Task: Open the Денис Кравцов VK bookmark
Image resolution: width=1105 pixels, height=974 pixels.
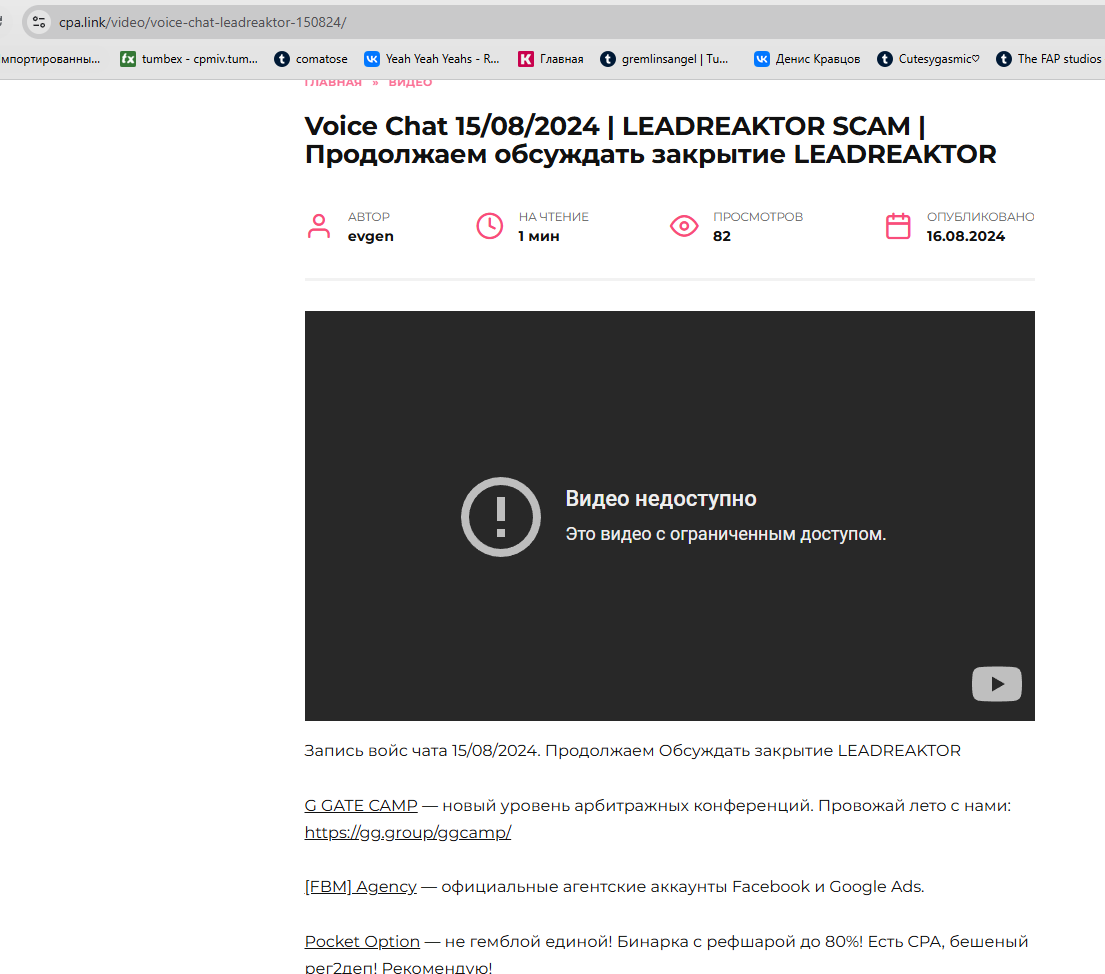Action: click(x=807, y=59)
